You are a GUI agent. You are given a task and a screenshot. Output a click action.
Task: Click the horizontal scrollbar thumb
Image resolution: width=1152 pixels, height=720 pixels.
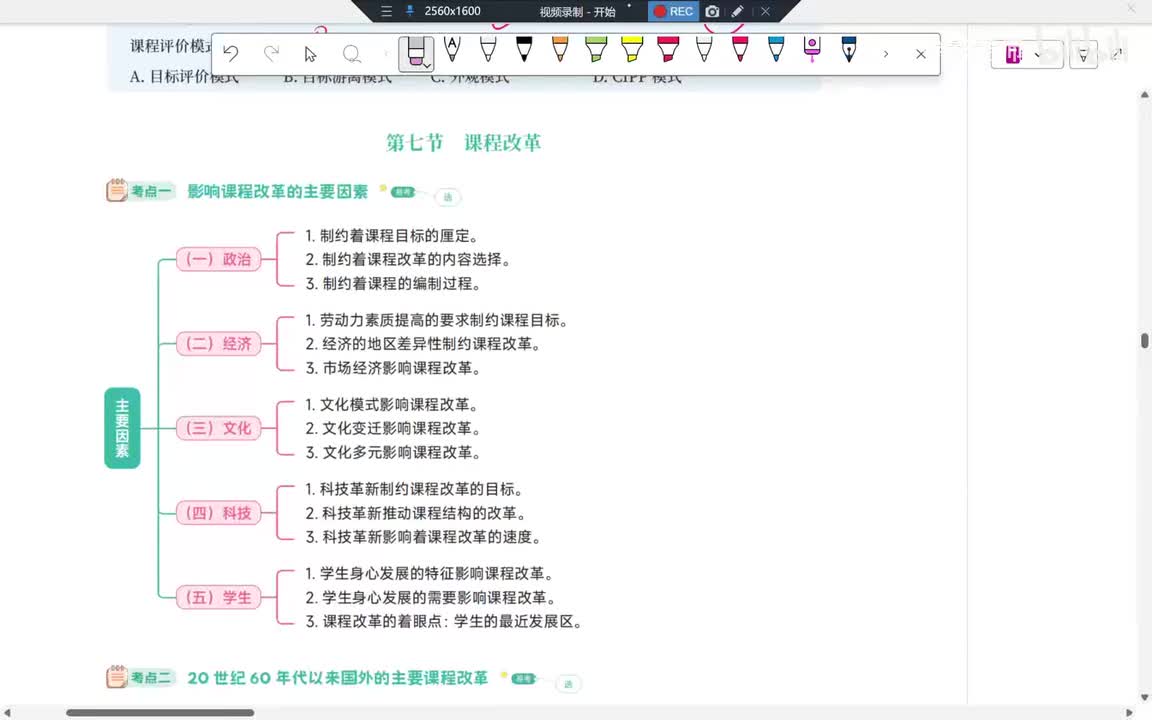(x=160, y=713)
